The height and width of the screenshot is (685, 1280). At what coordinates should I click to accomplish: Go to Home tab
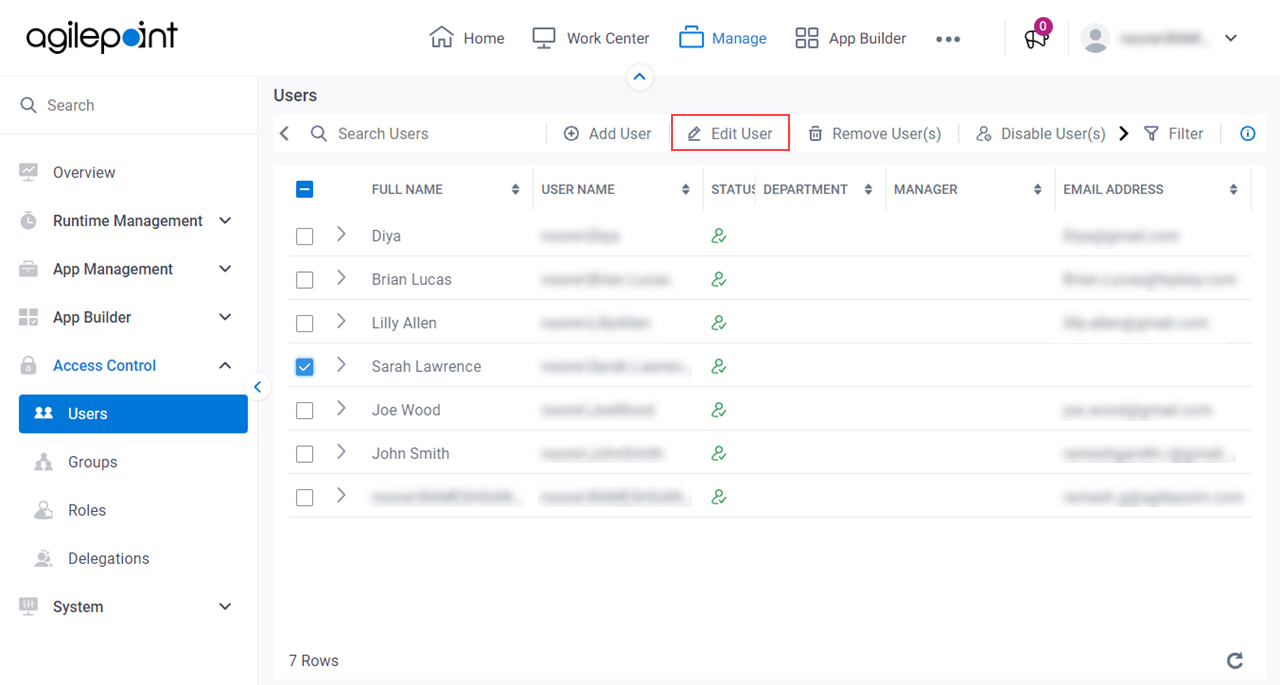467,38
